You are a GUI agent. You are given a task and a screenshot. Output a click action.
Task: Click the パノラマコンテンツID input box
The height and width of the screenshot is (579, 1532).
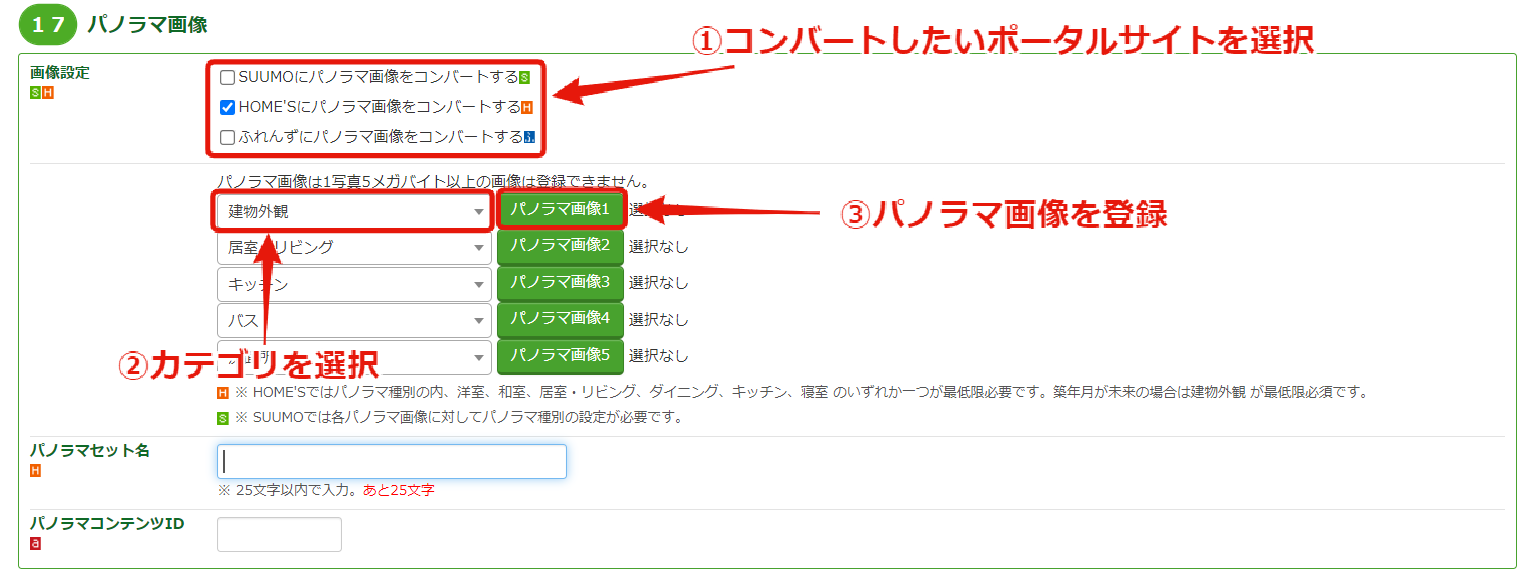pyautogui.click(x=279, y=534)
